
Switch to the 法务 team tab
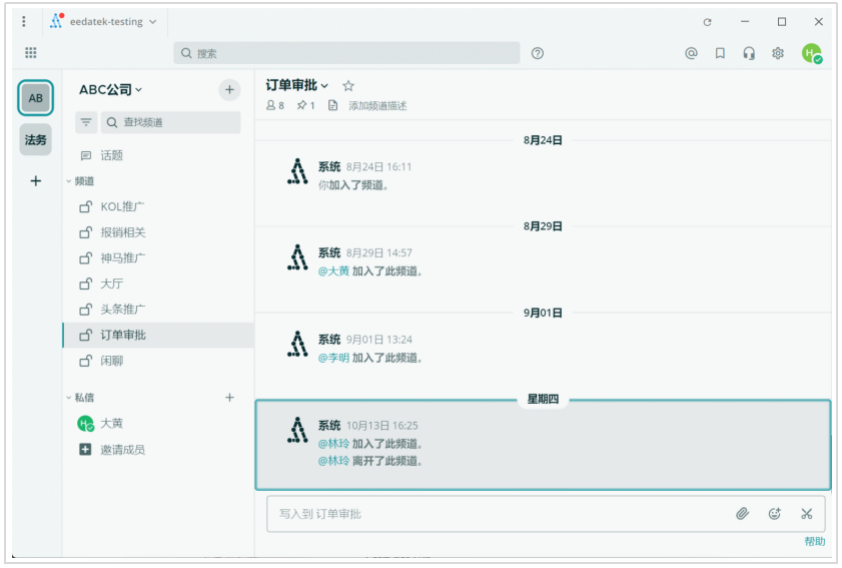click(35, 140)
